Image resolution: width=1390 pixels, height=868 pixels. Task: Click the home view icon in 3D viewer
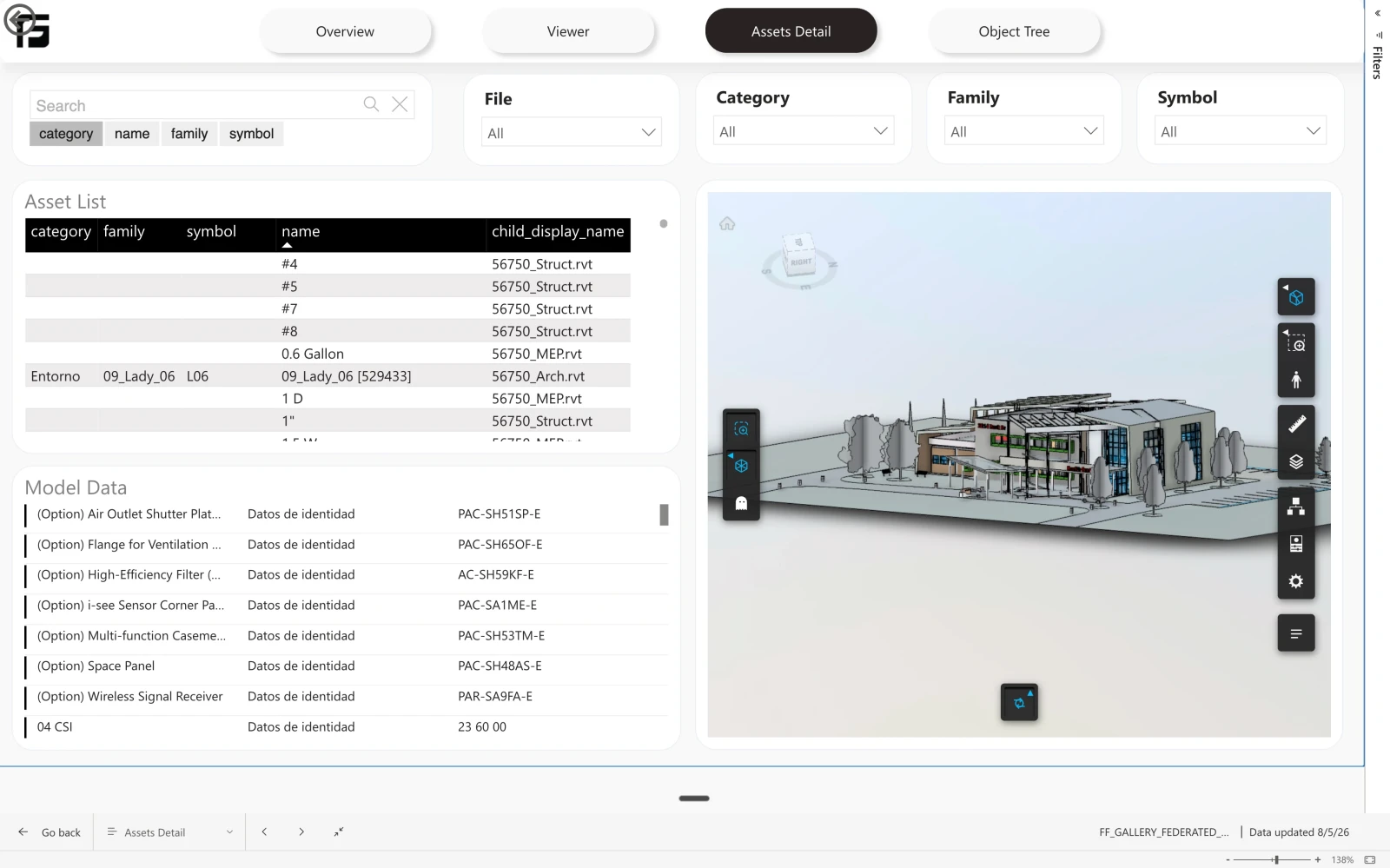727,224
